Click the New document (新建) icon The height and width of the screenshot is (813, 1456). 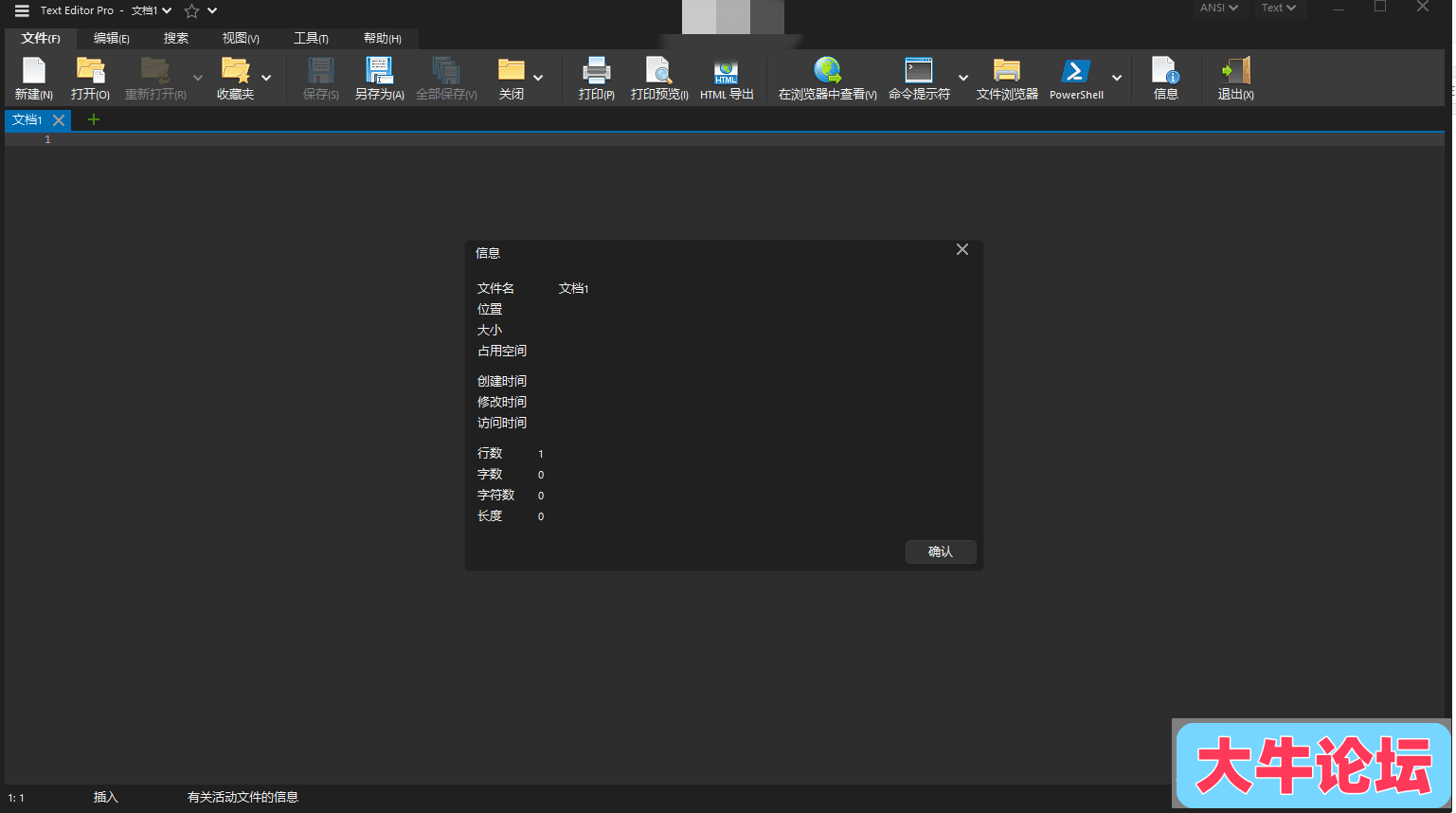[x=34, y=70]
